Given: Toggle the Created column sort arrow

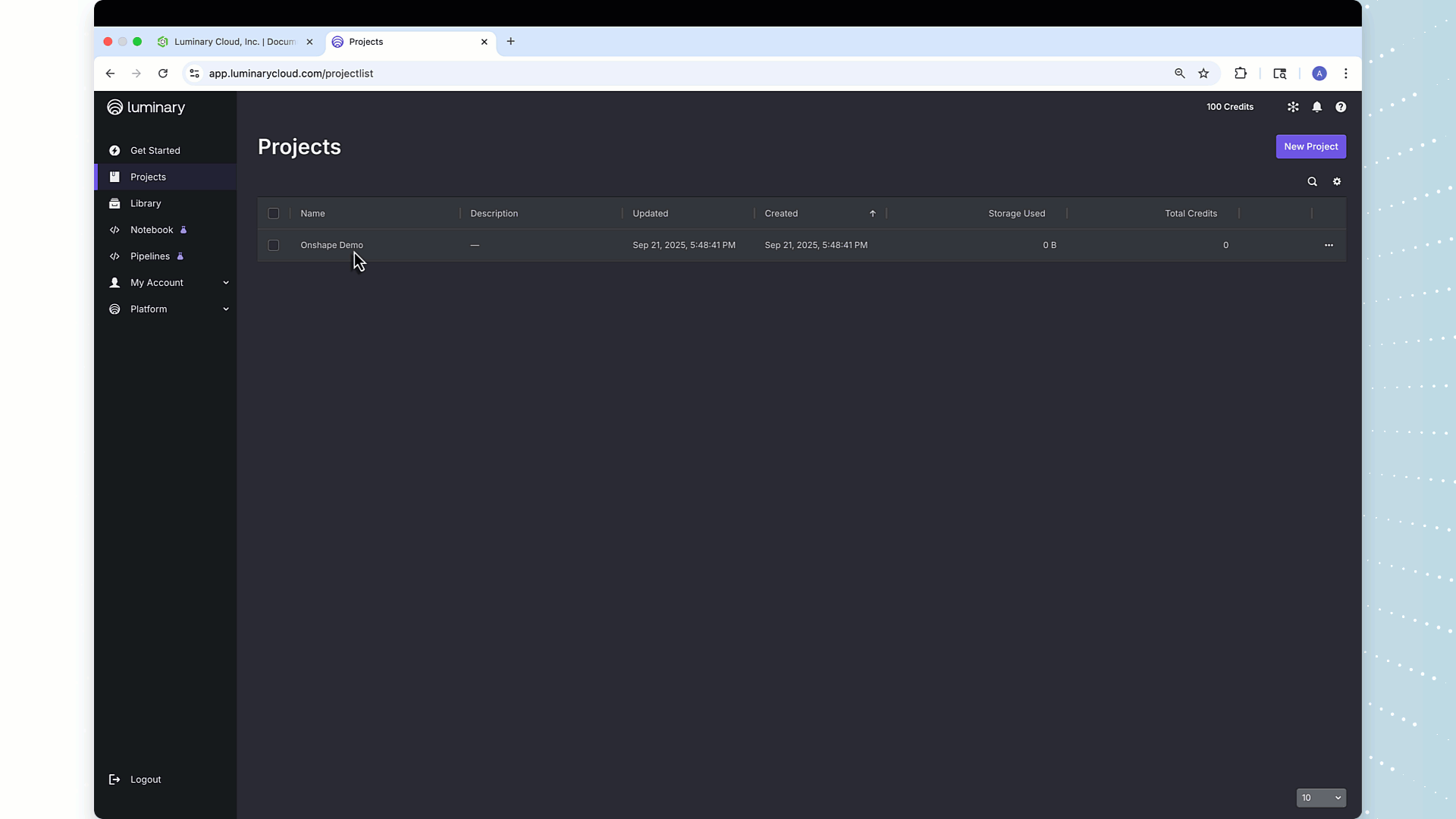Looking at the screenshot, I should click(x=872, y=213).
